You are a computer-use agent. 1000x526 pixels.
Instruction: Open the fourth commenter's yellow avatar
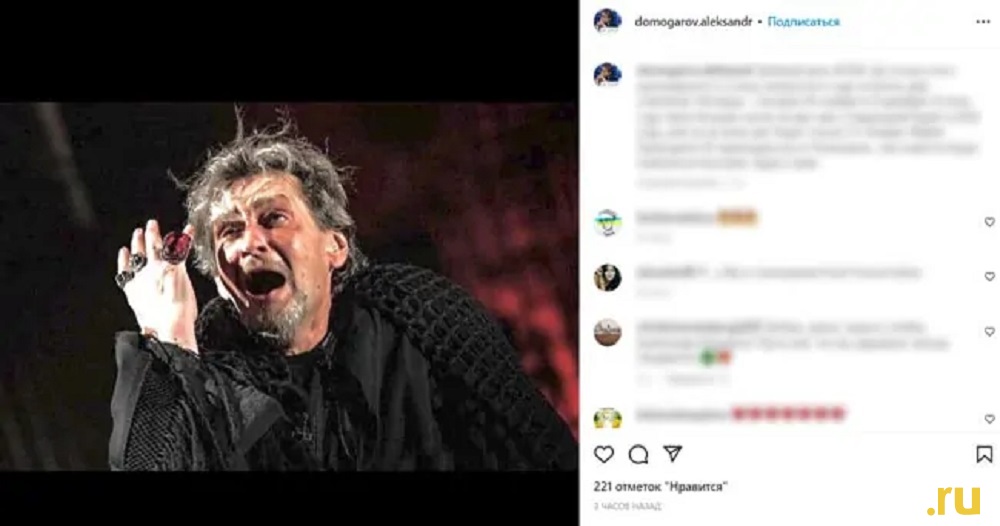coord(607,418)
